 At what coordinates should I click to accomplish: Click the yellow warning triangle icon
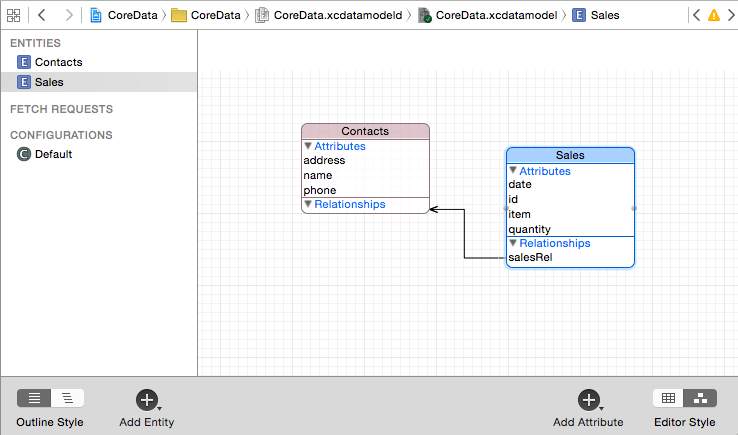pos(713,16)
